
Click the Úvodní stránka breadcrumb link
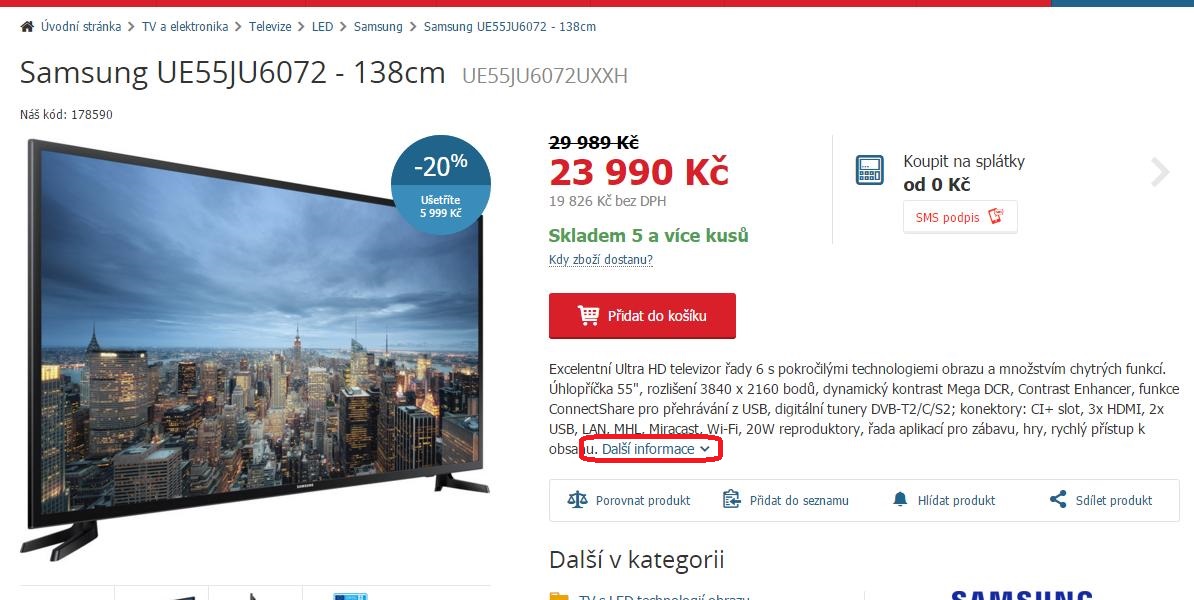click(81, 27)
